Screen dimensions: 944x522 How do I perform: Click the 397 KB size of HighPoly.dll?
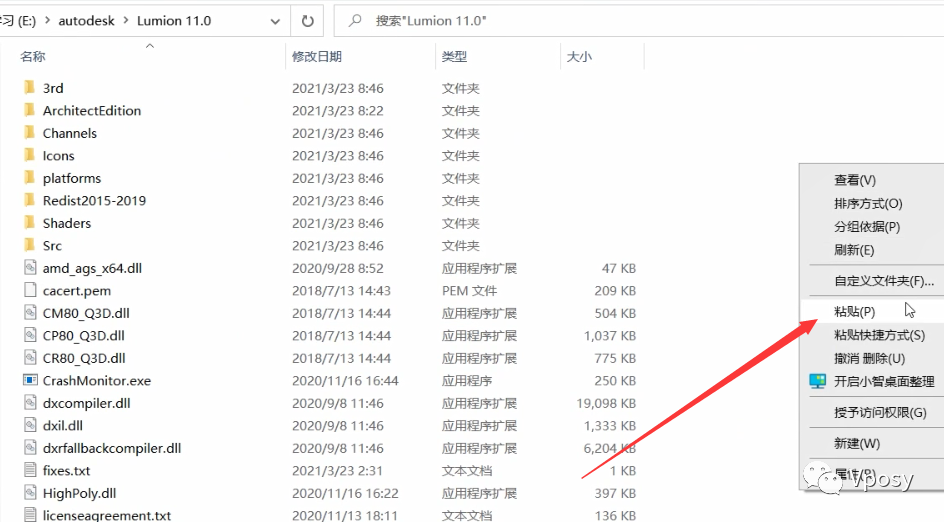(615, 493)
